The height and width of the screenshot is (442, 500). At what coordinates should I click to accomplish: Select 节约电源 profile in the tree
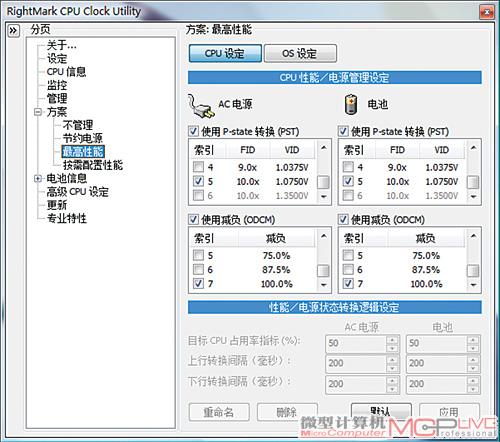pyautogui.click(x=83, y=138)
